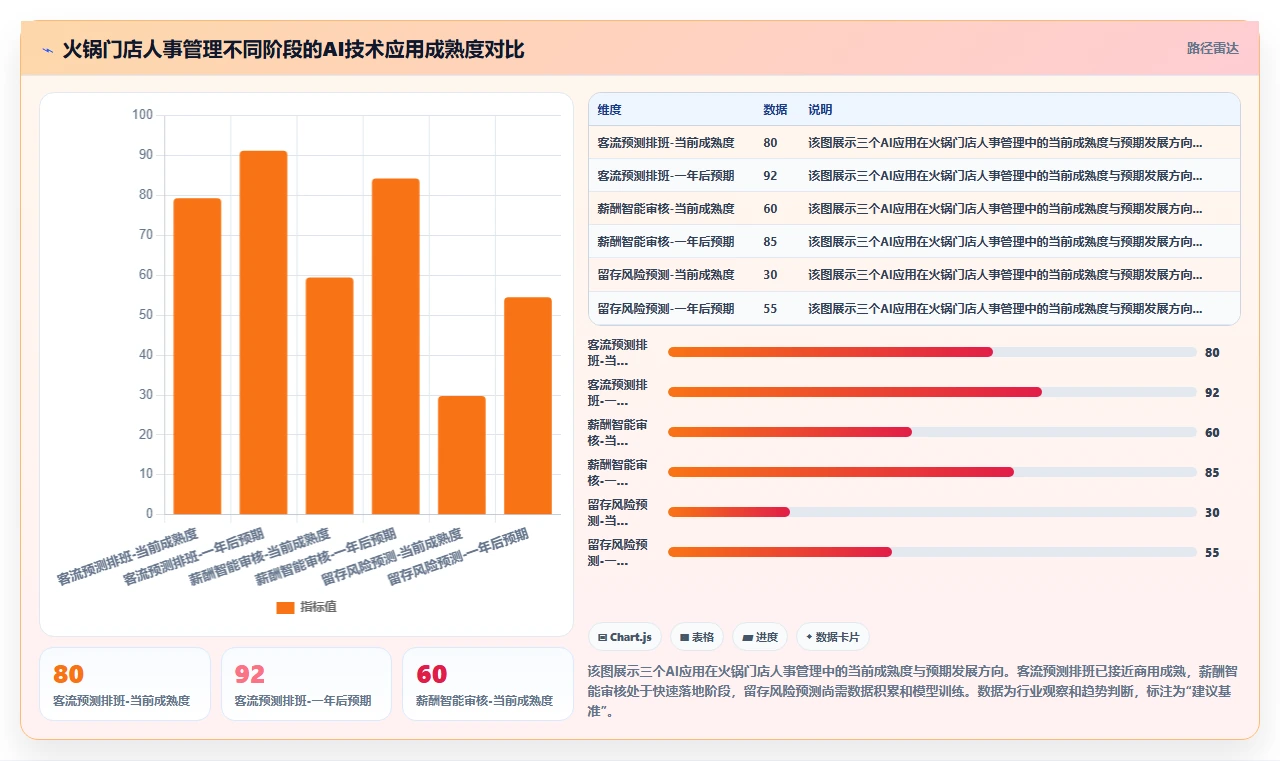Screen dimensions: 1280x761
Task: Click the wave icon beside the title
Action: (x=47, y=49)
